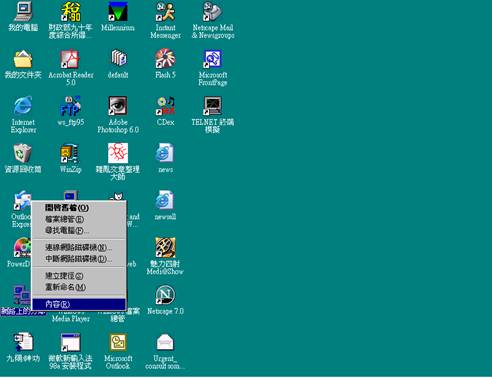The height and width of the screenshot is (378, 492).
Task: Select the news Internet shortcut icon
Action: point(165,153)
